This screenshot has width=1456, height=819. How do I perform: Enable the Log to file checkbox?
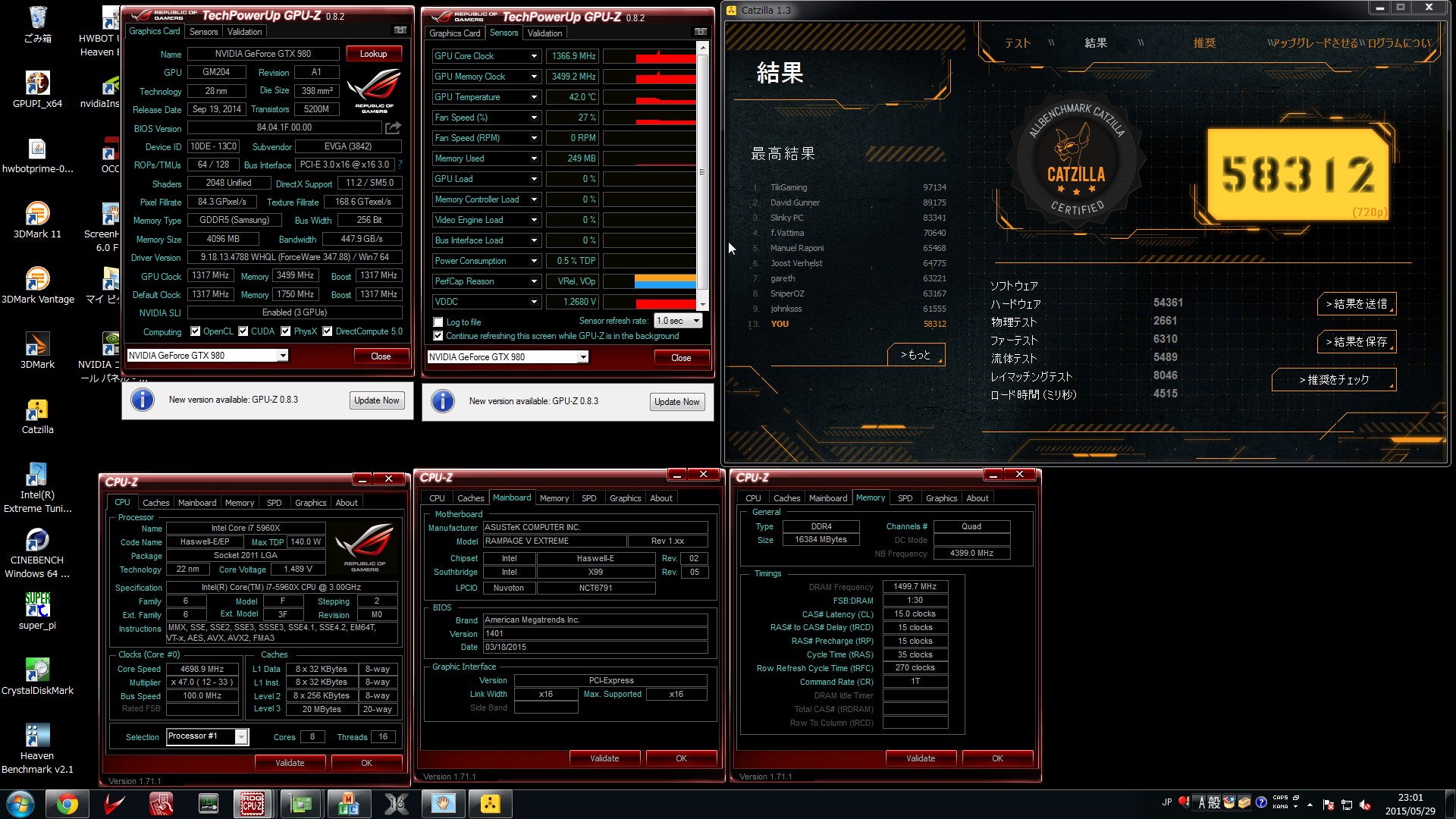point(438,322)
